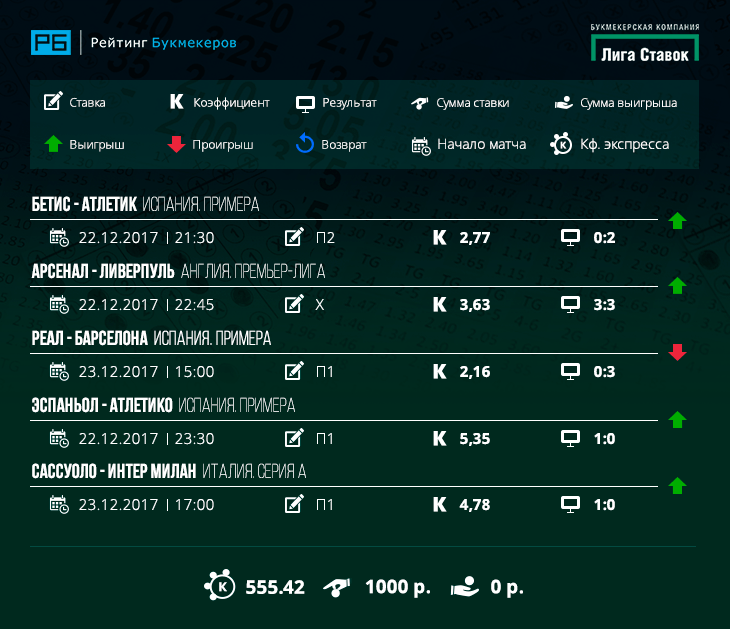Click the green Выигрыш arrow in legend

pyautogui.click(x=54, y=143)
